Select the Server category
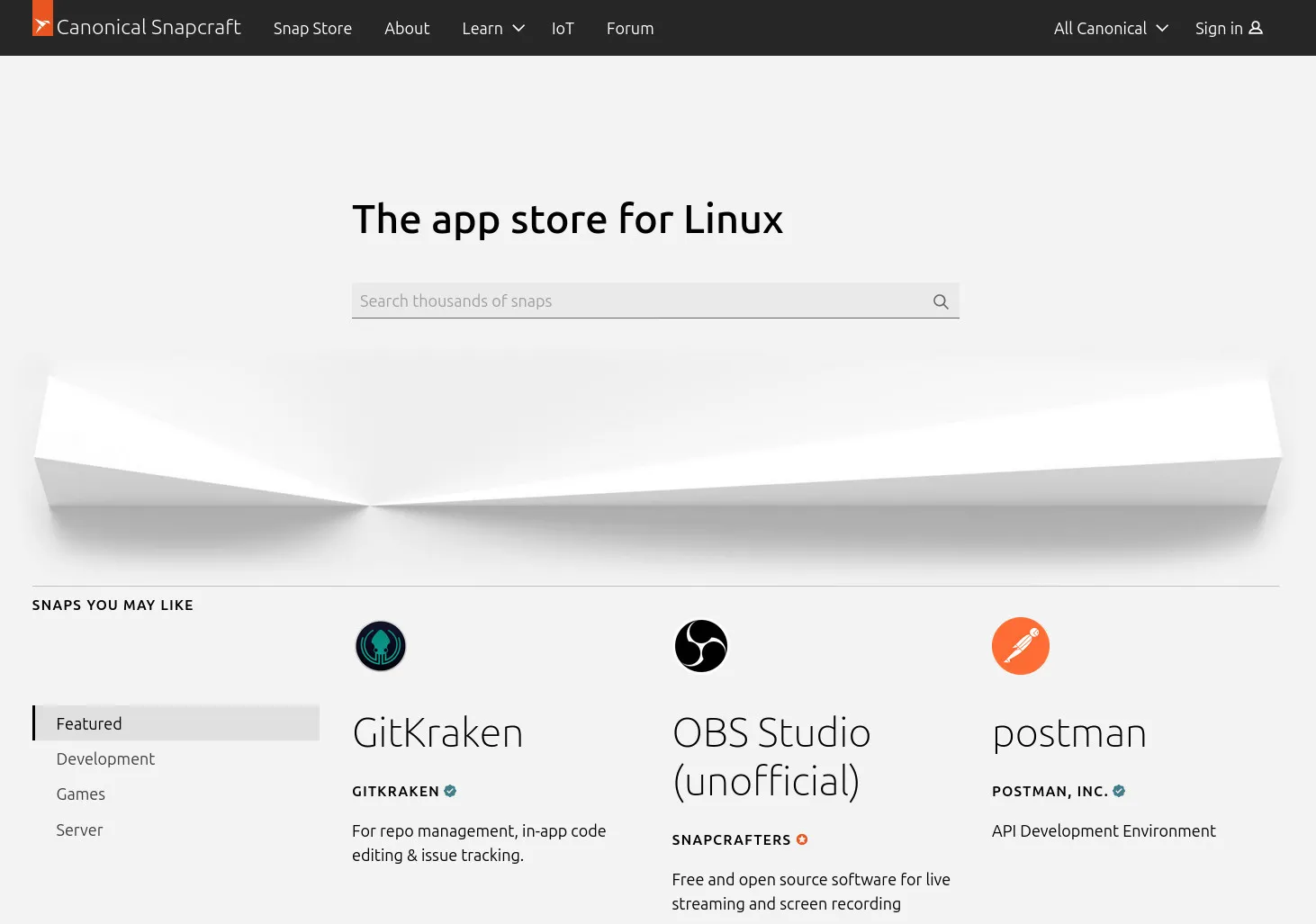 tap(79, 830)
